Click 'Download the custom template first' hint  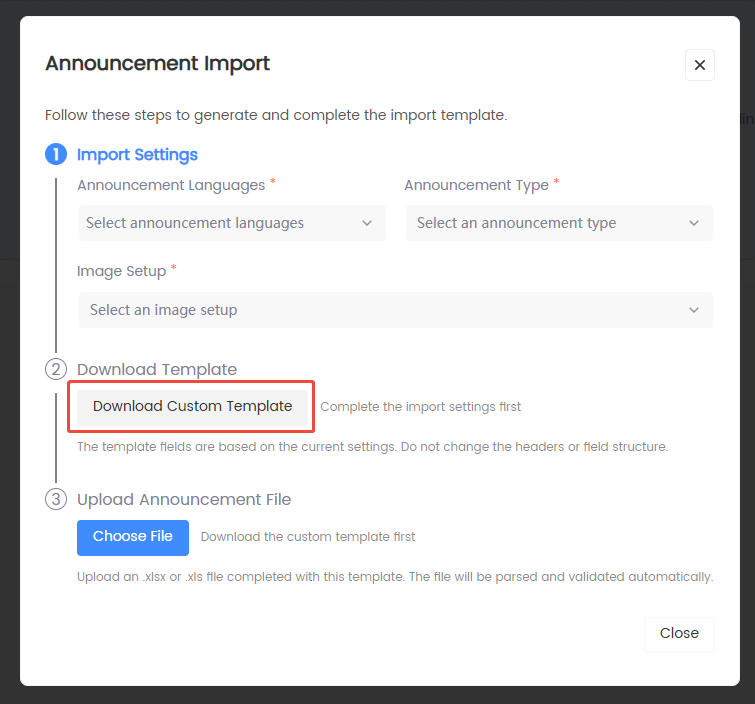[x=308, y=537]
